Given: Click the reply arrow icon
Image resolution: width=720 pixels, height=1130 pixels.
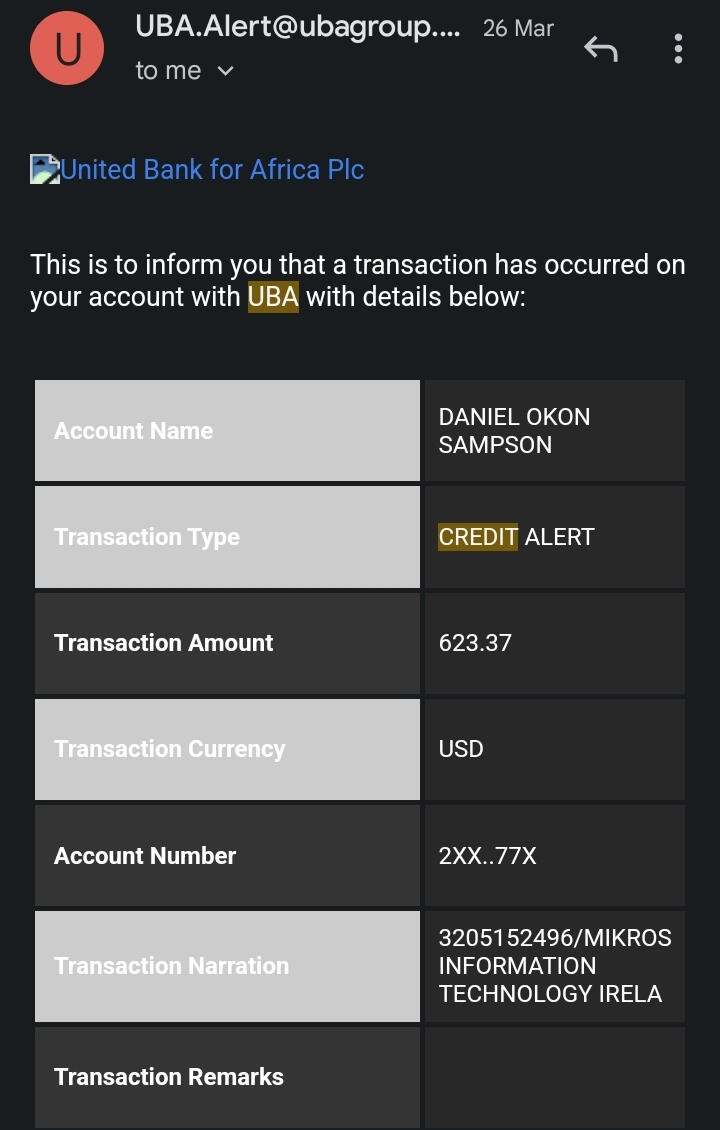Looking at the screenshot, I should pos(601,48).
